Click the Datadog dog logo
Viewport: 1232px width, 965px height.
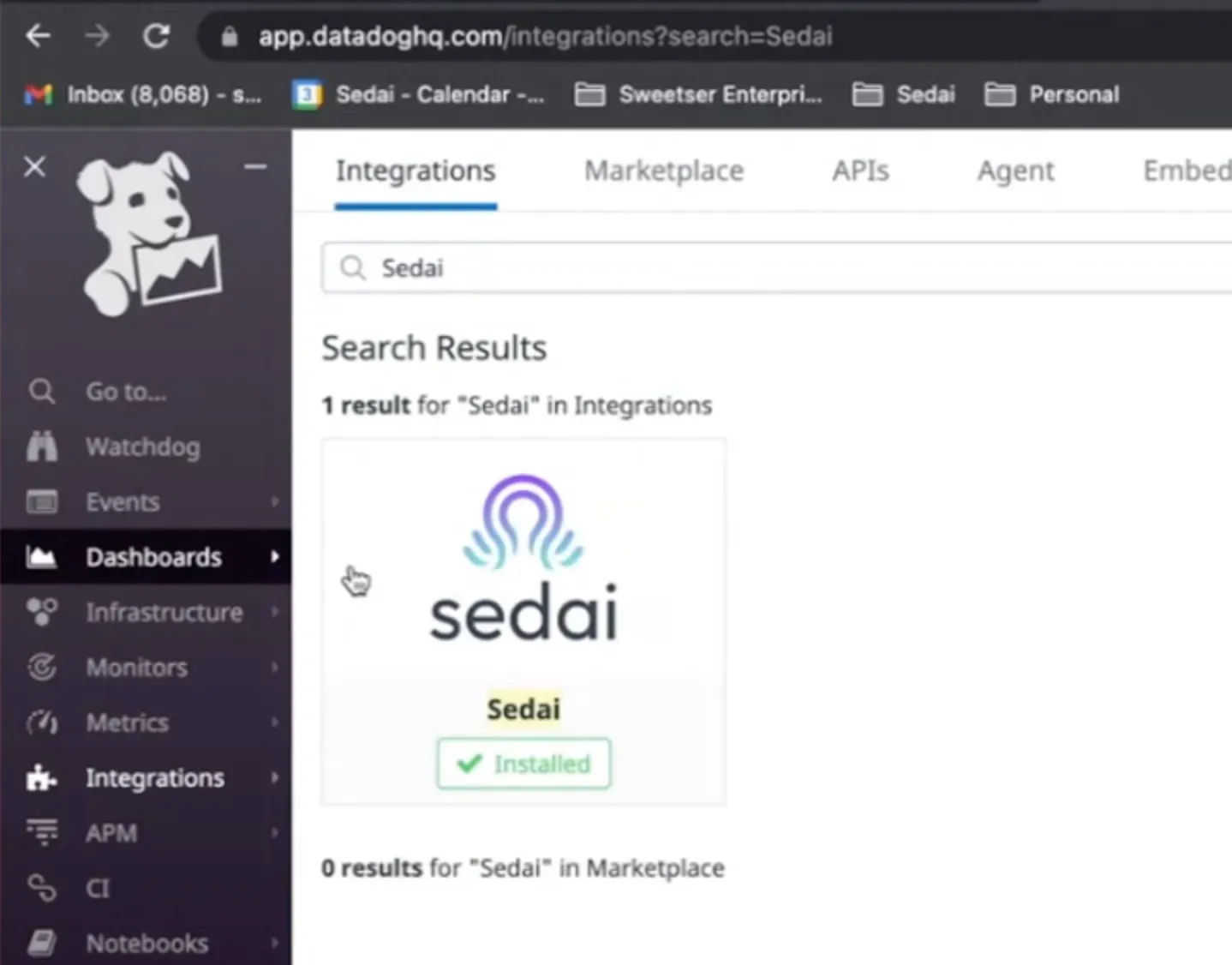(x=149, y=234)
